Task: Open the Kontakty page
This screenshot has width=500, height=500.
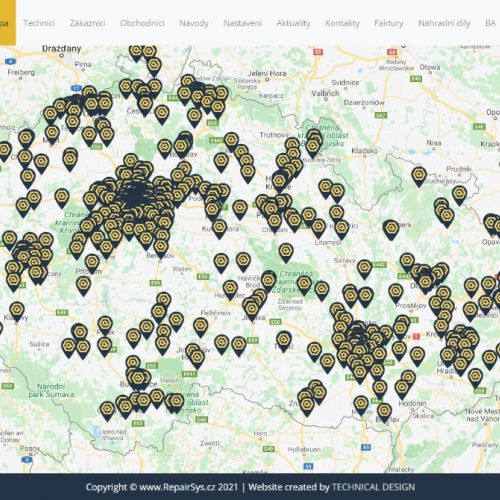Action: (x=342, y=23)
